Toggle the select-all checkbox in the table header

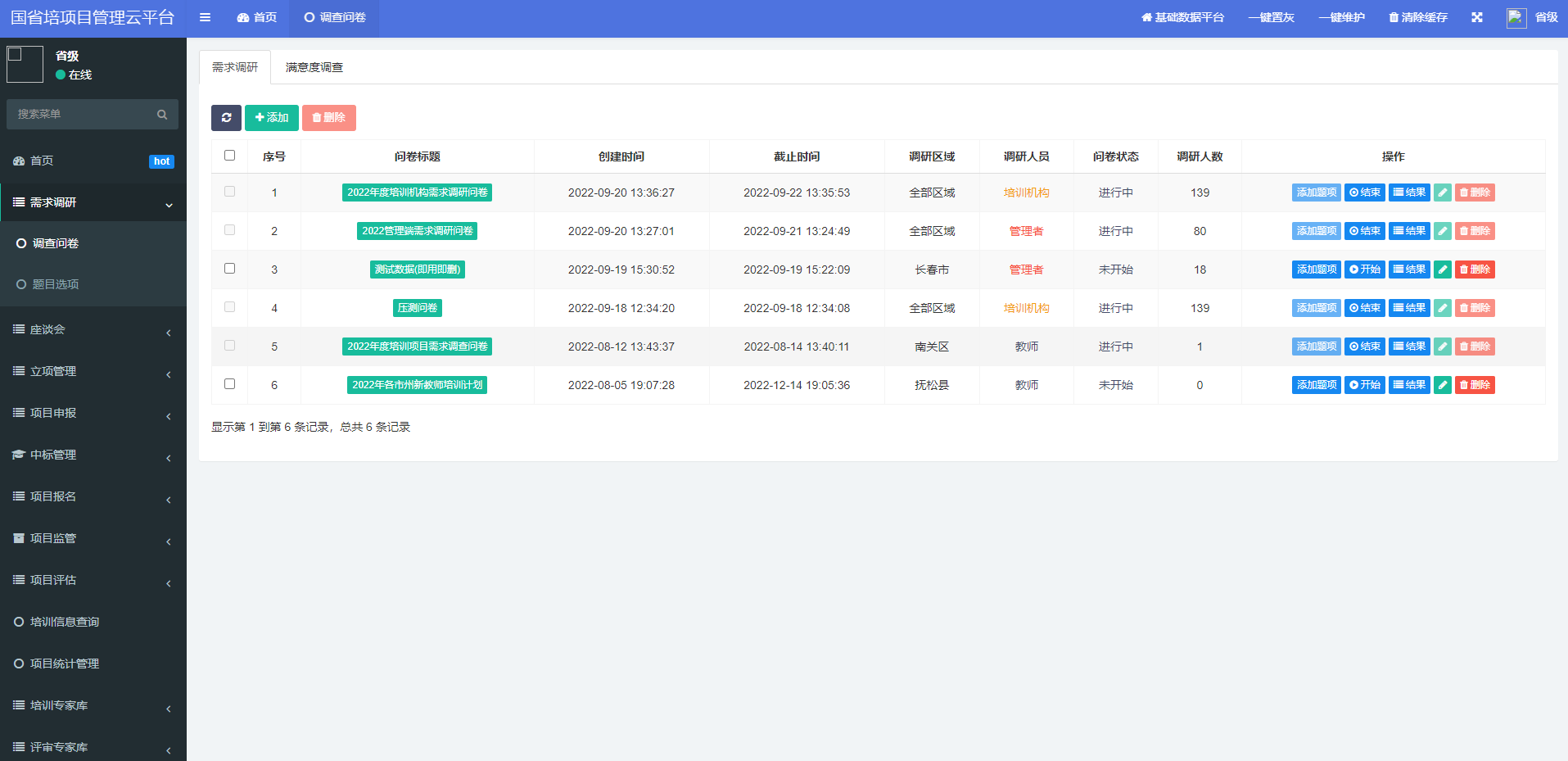[x=229, y=156]
